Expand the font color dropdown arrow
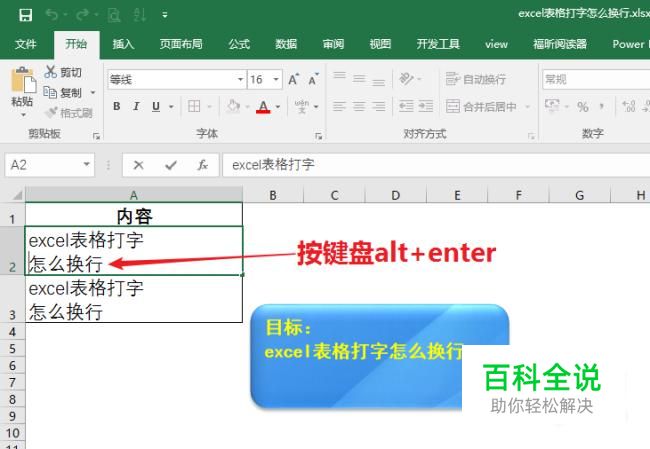 [278, 107]
